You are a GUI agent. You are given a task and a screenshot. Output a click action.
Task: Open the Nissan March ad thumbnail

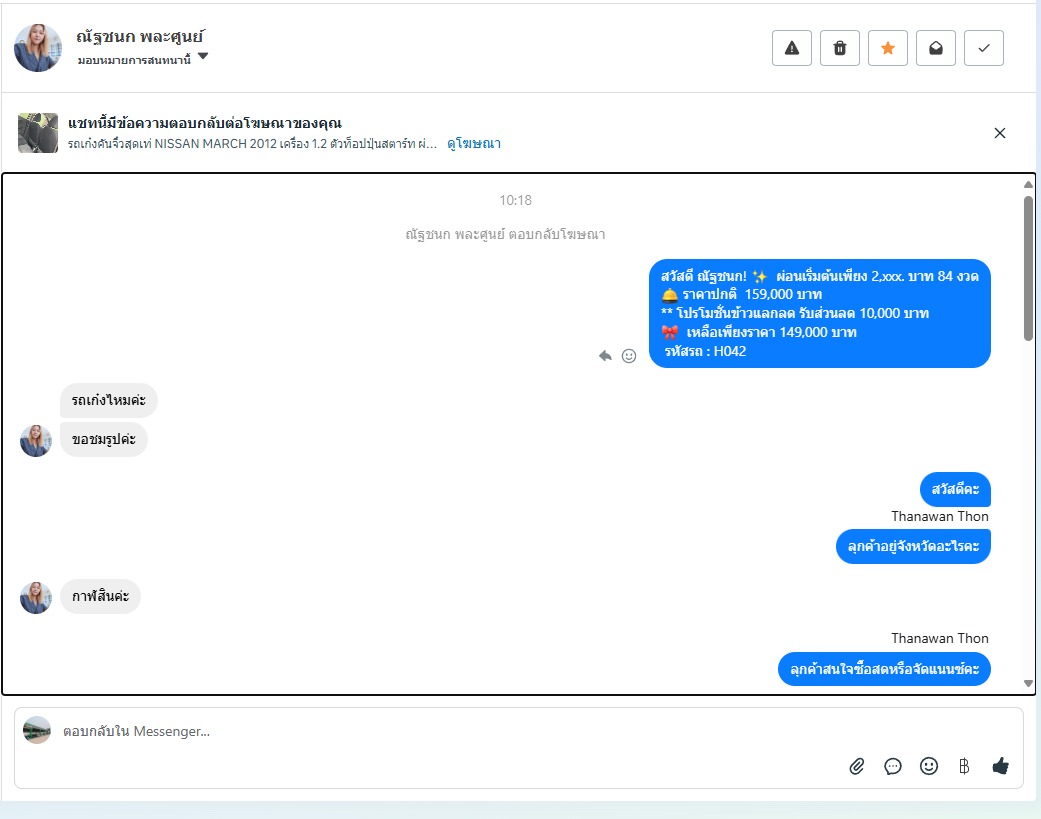(x=38, y=133)
